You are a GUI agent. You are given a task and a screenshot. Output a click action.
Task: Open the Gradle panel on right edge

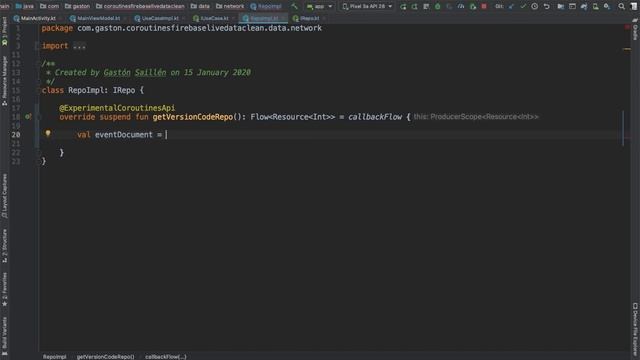click(635, 29)
